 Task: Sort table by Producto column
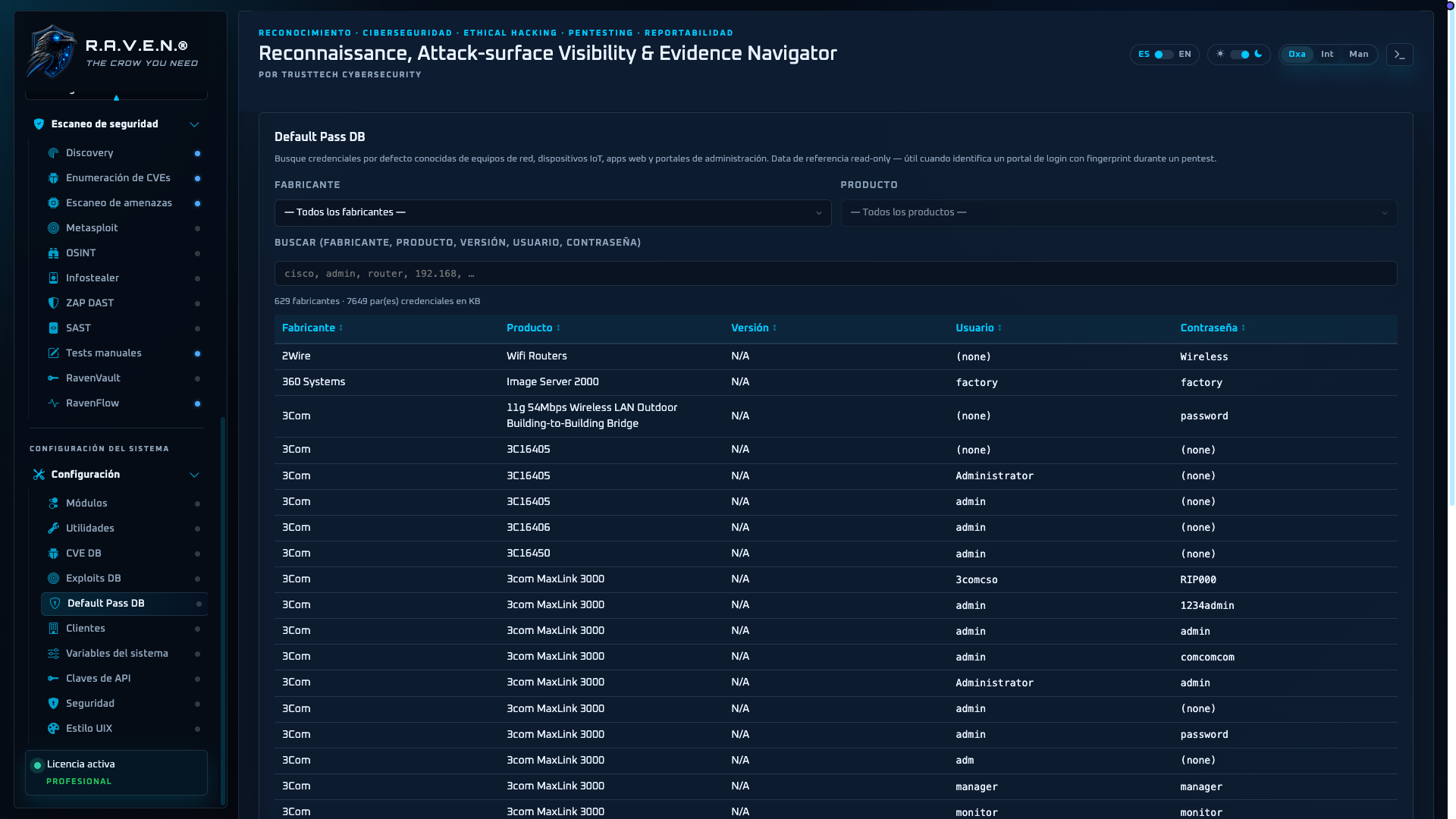click(534, 328)
